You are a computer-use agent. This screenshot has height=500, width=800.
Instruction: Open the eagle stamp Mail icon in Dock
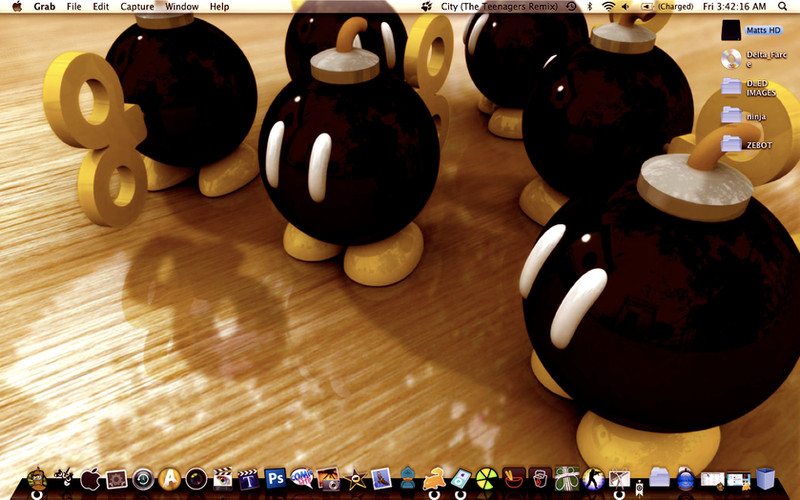point(381,479)
